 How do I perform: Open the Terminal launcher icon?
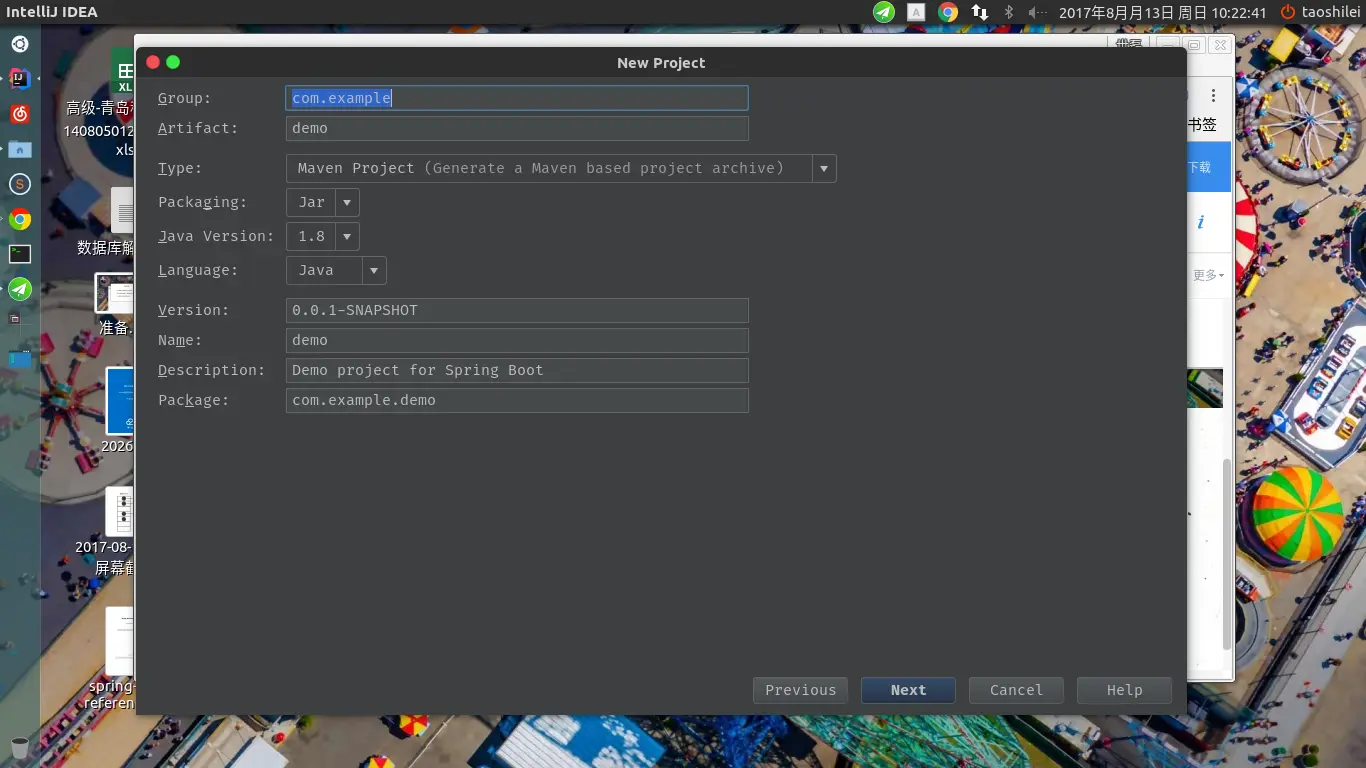coord(20,254)
